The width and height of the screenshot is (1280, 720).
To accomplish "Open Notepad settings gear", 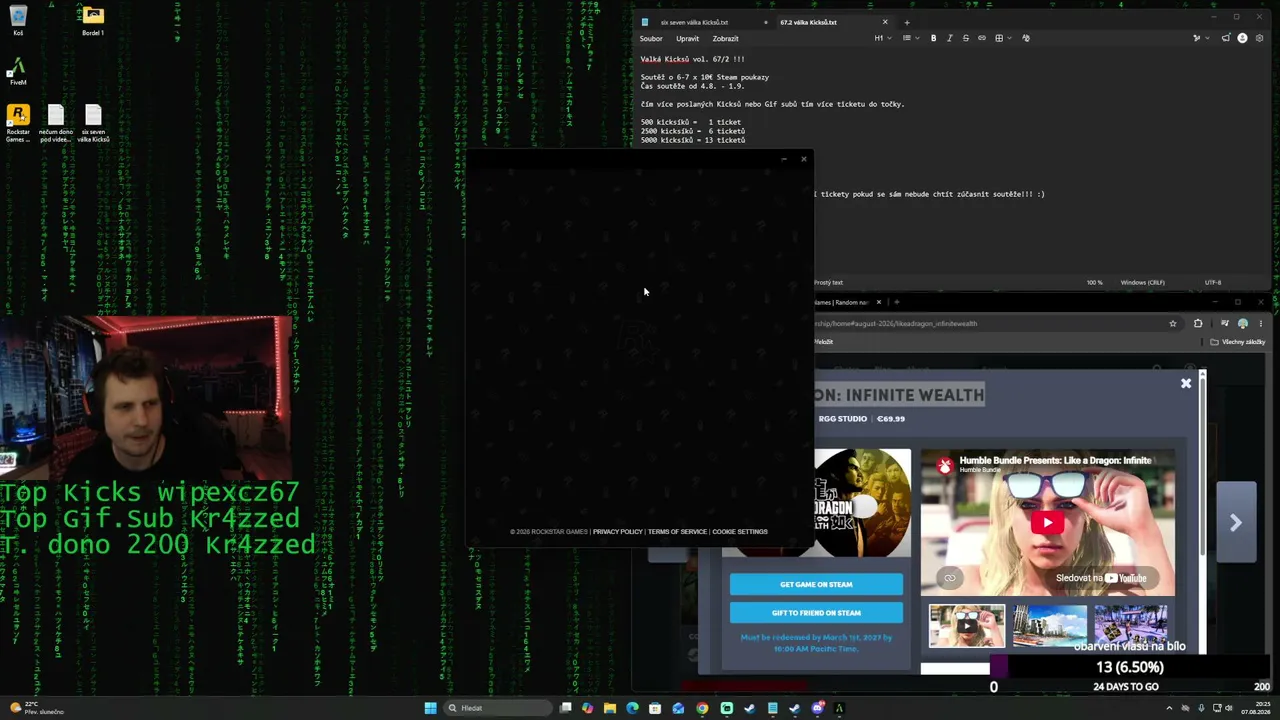I will point(1259,38).
